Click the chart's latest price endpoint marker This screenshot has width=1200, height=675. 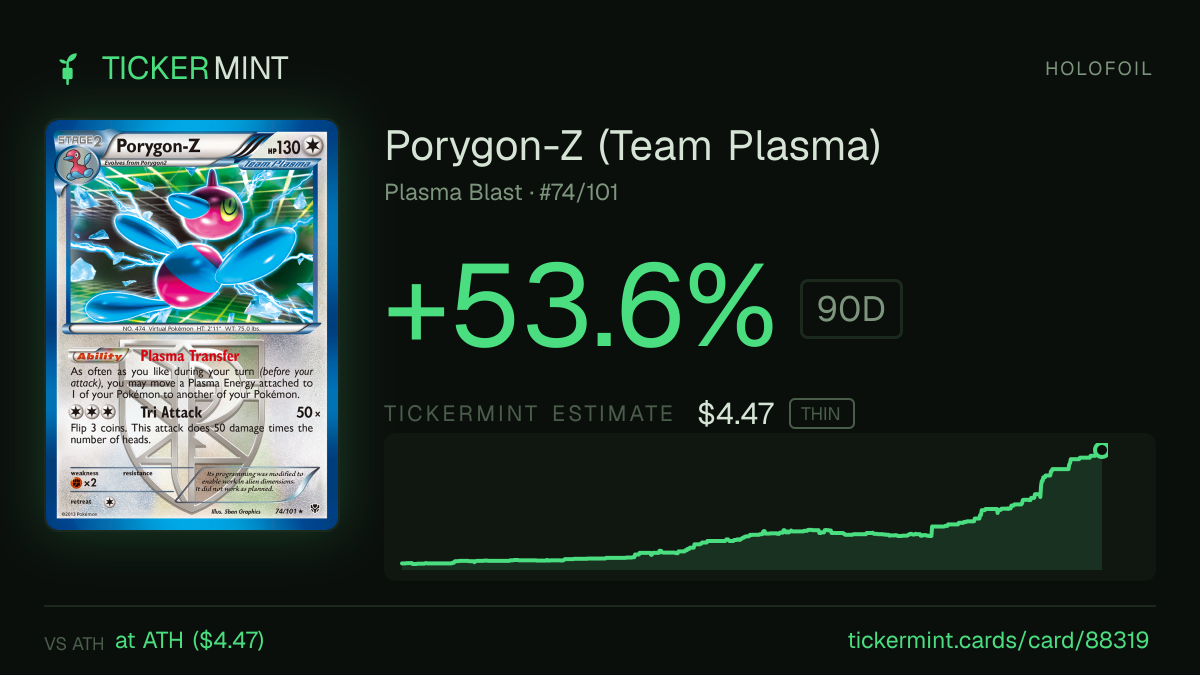[1101, 450]
